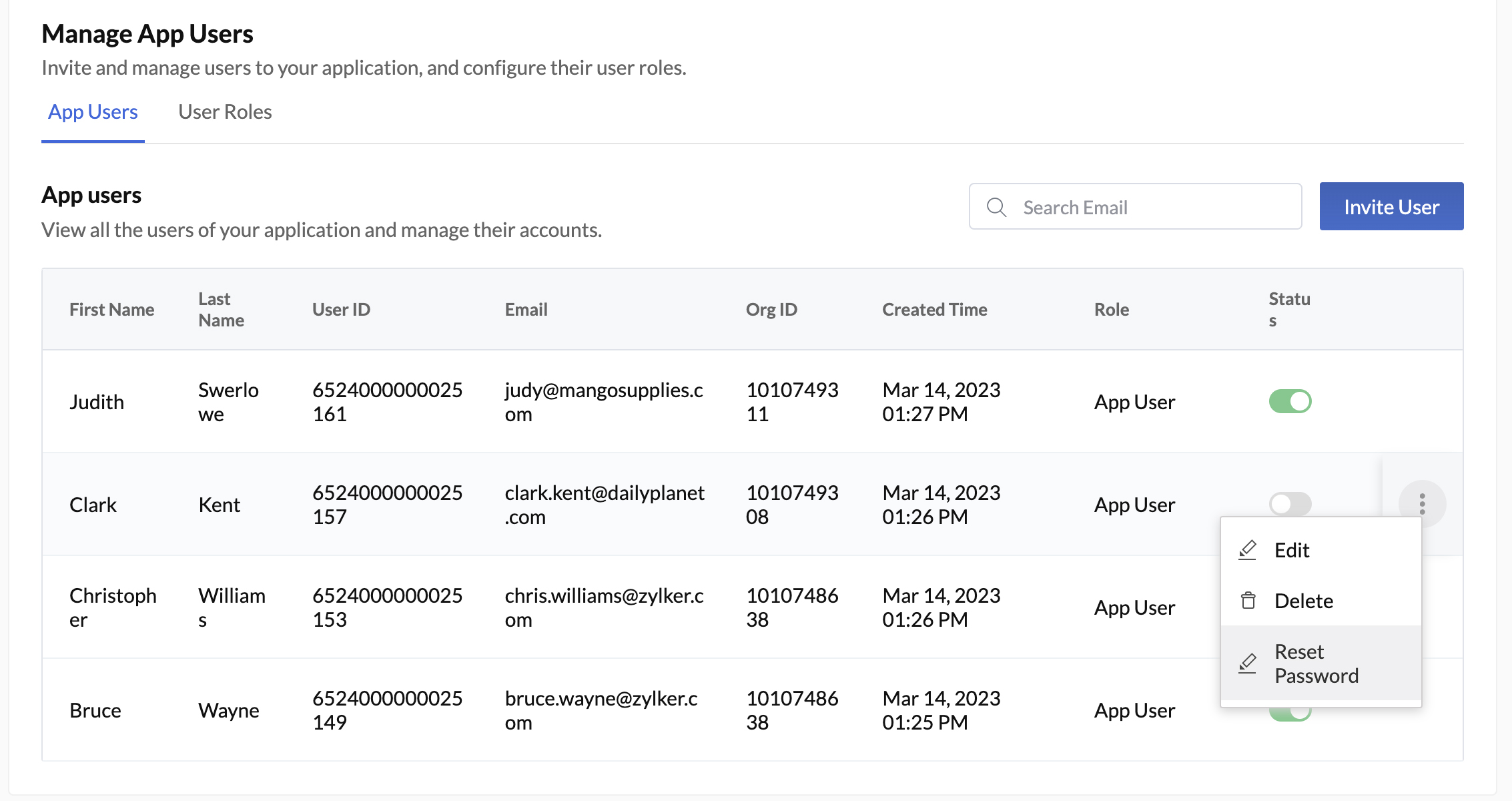The height and width of the screenshot is (801, 1512).
Task: Enable Judith Swerlowe's status toggle
Action: 1290,401
